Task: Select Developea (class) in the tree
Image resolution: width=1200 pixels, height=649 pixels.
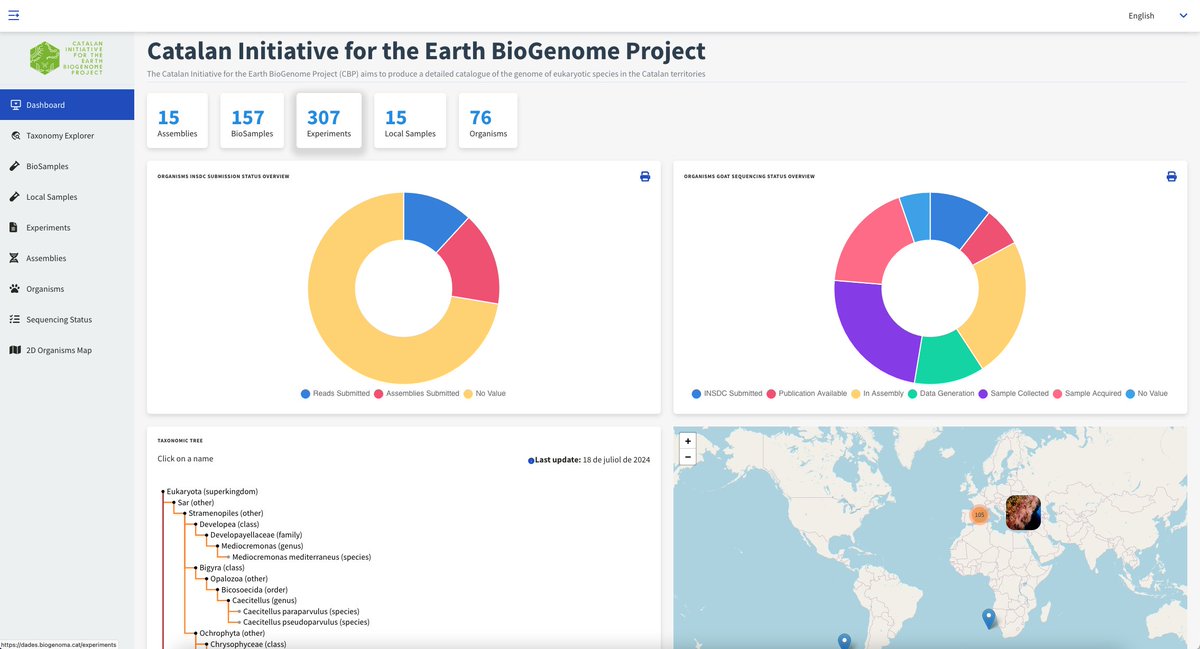Action: click(x=230, y=524)
